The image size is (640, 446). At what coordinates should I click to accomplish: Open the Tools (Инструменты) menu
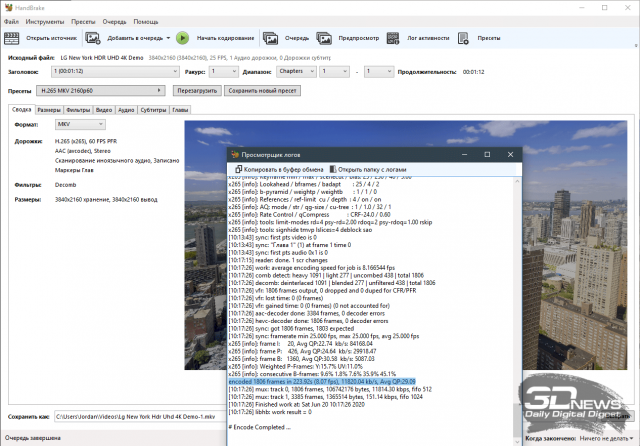pyautogui.click(x=44, y=21)
